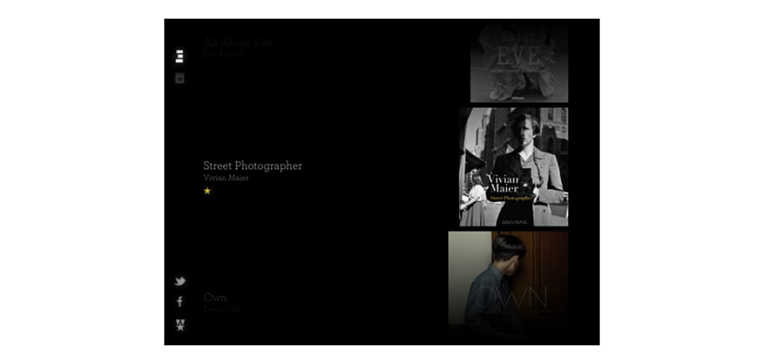
Task: Toggle the yellow star under Vivian Maier
Action: [207, 191]
